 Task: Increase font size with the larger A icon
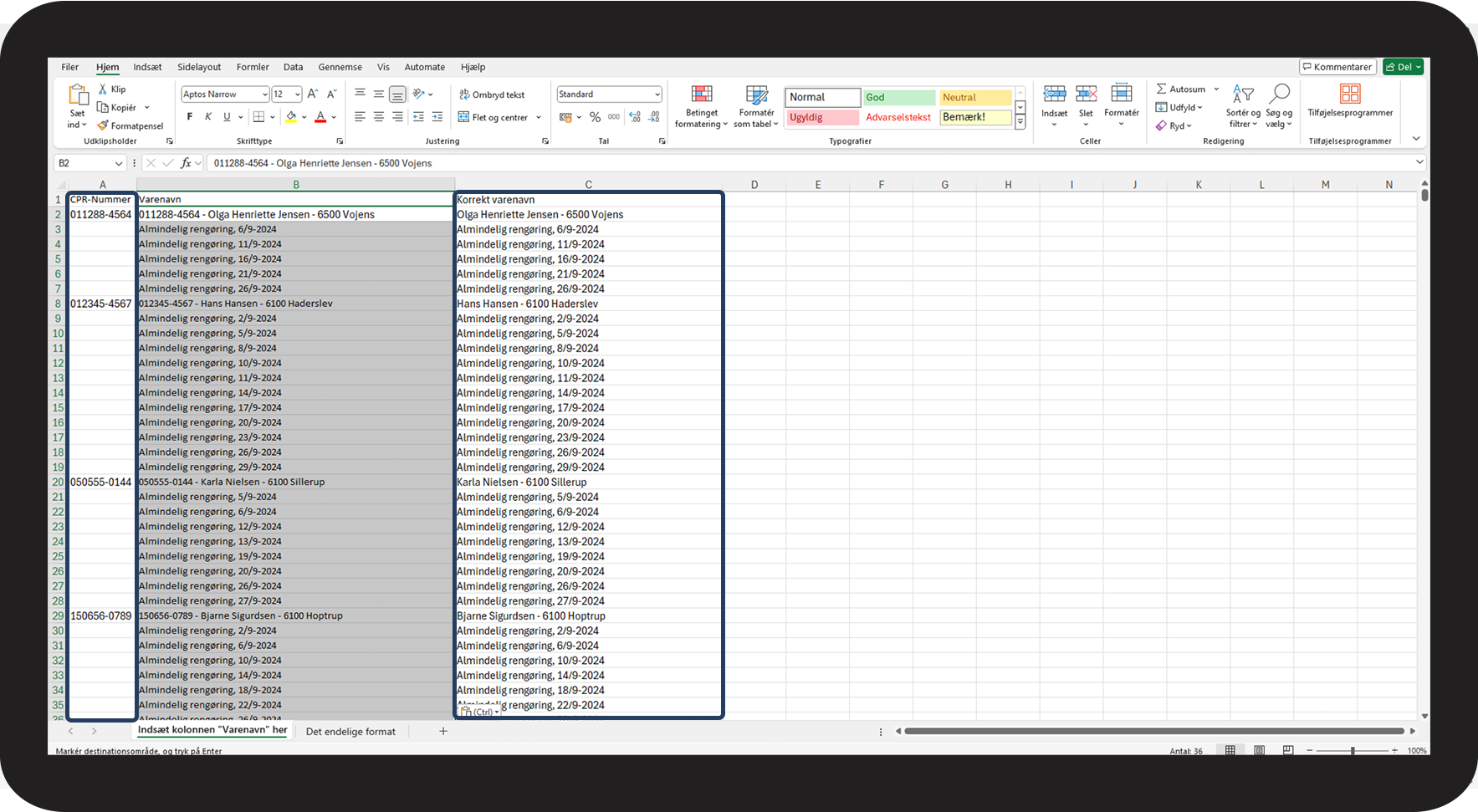click(313, 94)
